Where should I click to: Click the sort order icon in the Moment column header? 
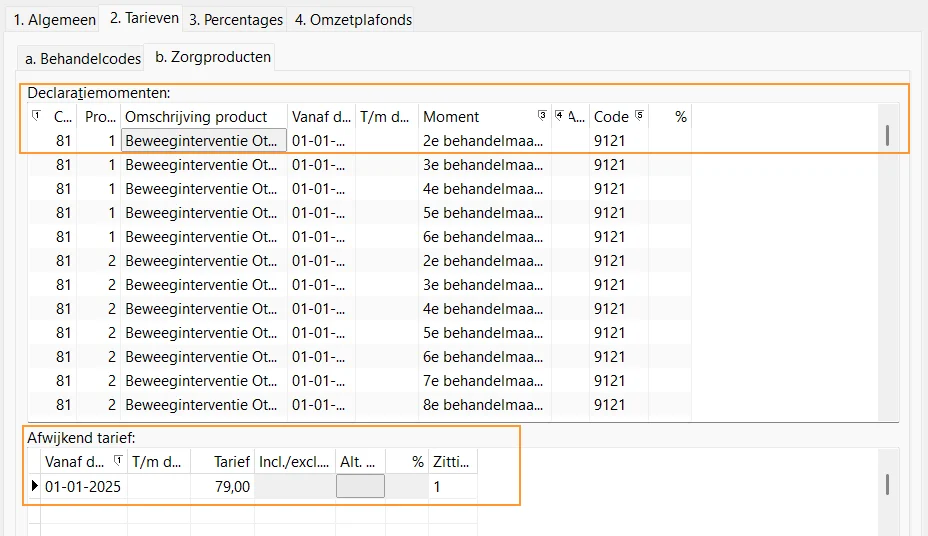542,116
